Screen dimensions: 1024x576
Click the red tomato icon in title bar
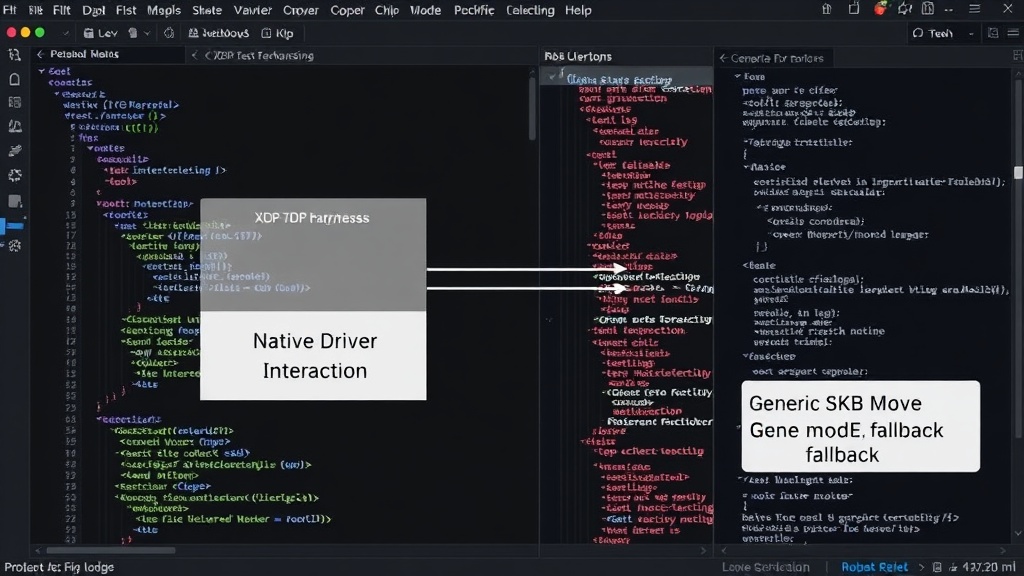pos(880,8)
